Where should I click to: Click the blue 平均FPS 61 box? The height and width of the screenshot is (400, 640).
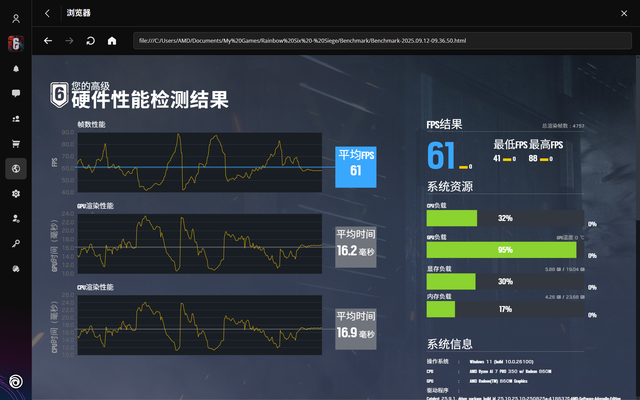click(356, 167)
